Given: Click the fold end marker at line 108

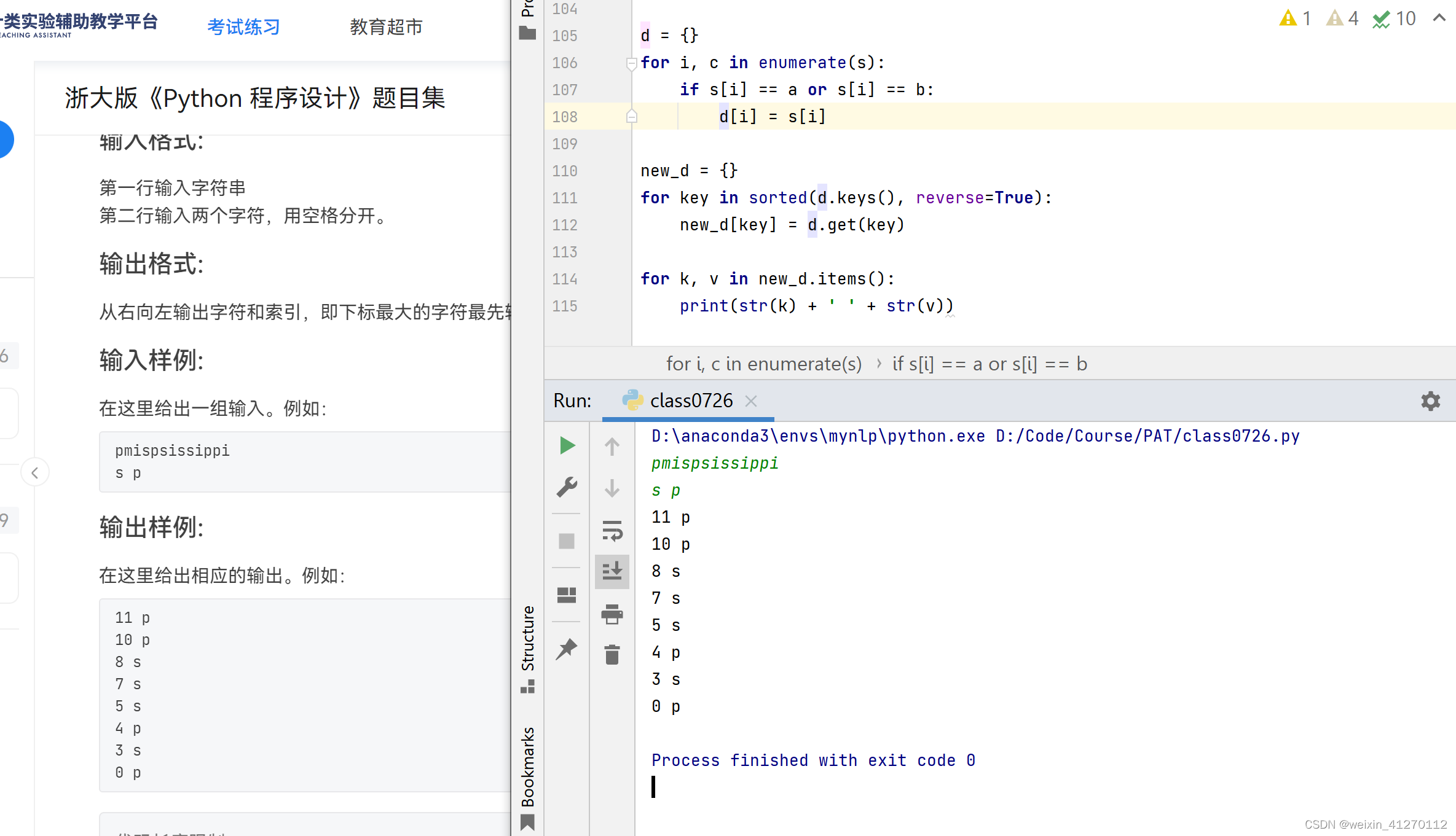Looking at the screenshot, I should click(631, 117).
